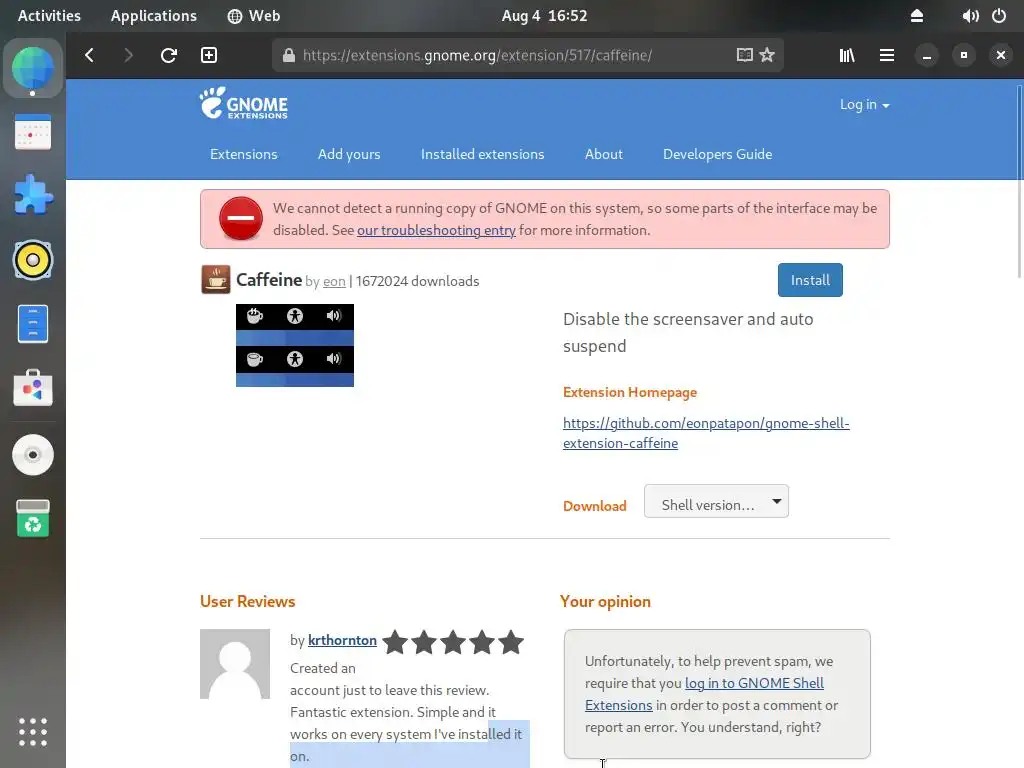This screenshot has width=1024, height=768.
Task: Open the browser library/tabs icon
Action: click(x=847, y=56)
